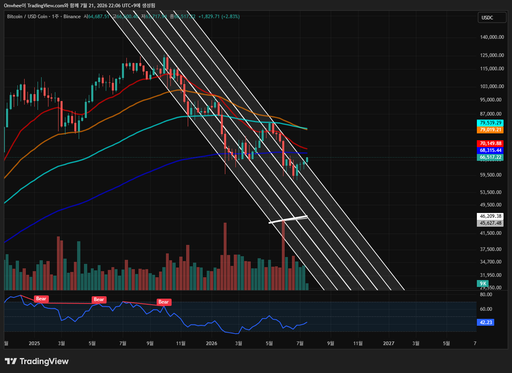Click the 125,000.00 price axis level
This screenshot has width=512, height=373.
point(492,55)
